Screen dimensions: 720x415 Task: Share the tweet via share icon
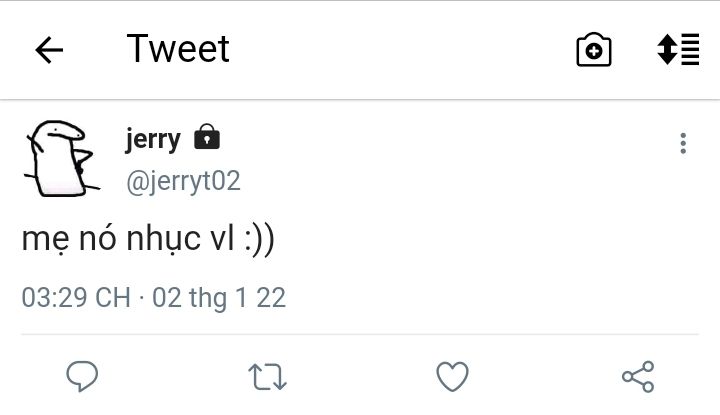click(637, 376)
